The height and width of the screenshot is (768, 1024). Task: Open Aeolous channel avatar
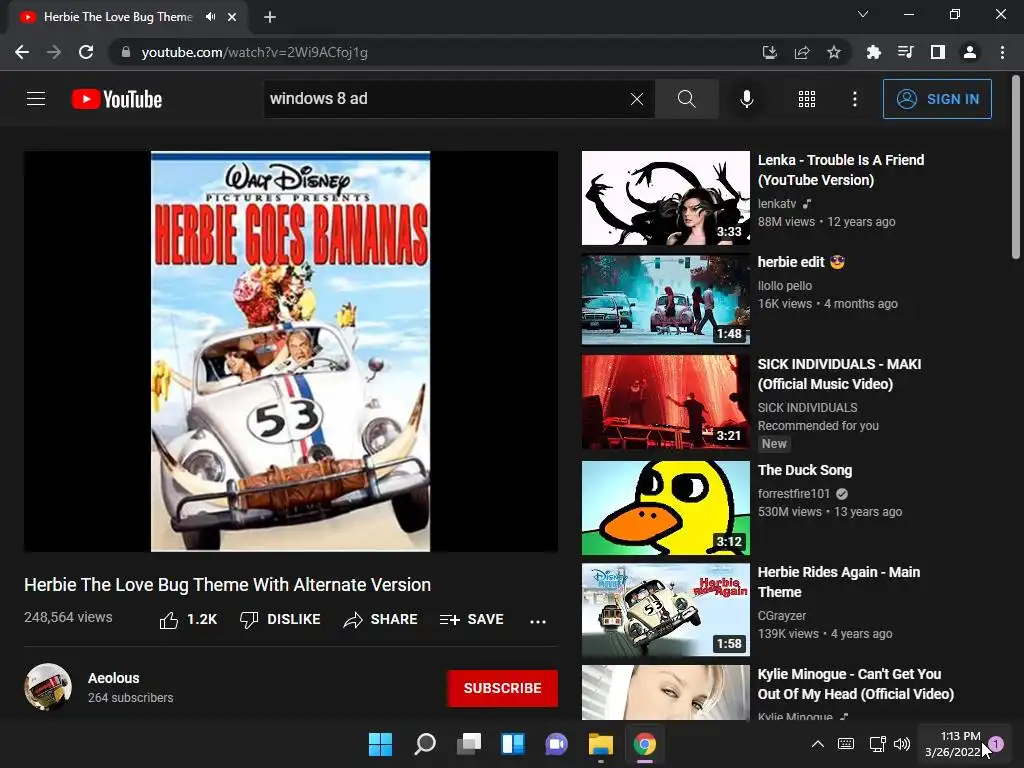point(48,687)
